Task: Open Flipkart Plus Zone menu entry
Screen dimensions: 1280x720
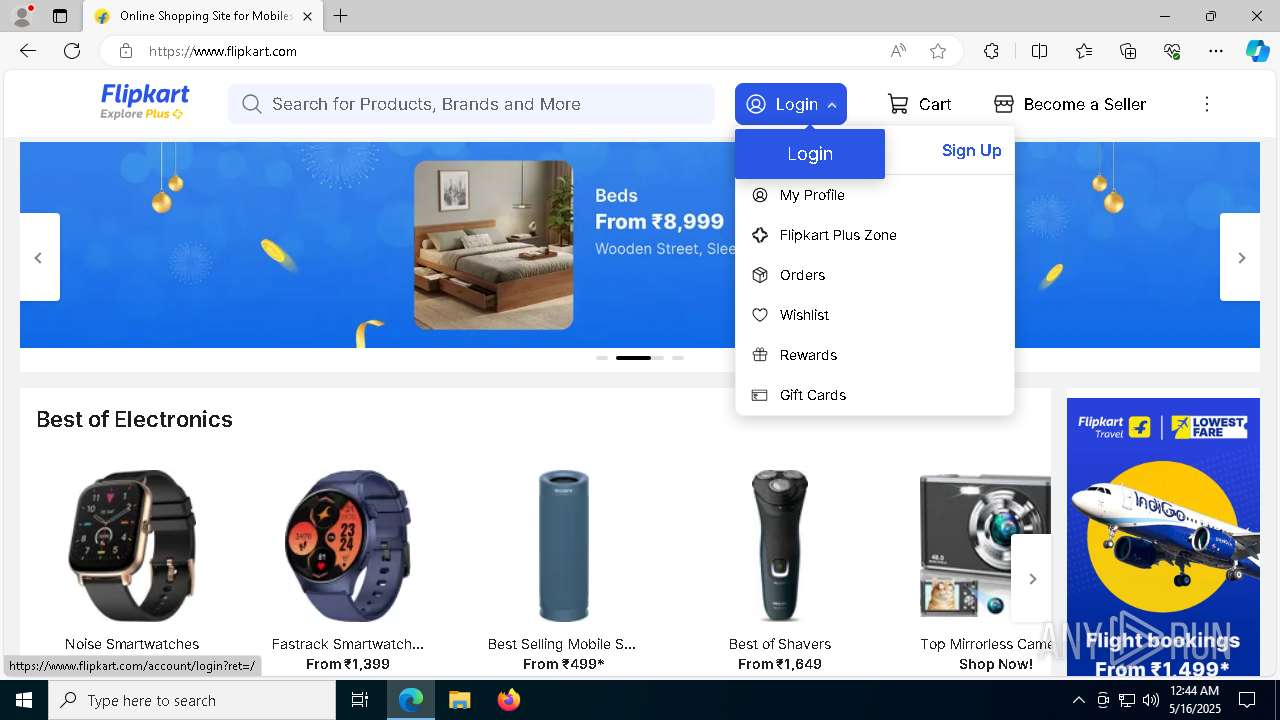Action: (874, 235)
